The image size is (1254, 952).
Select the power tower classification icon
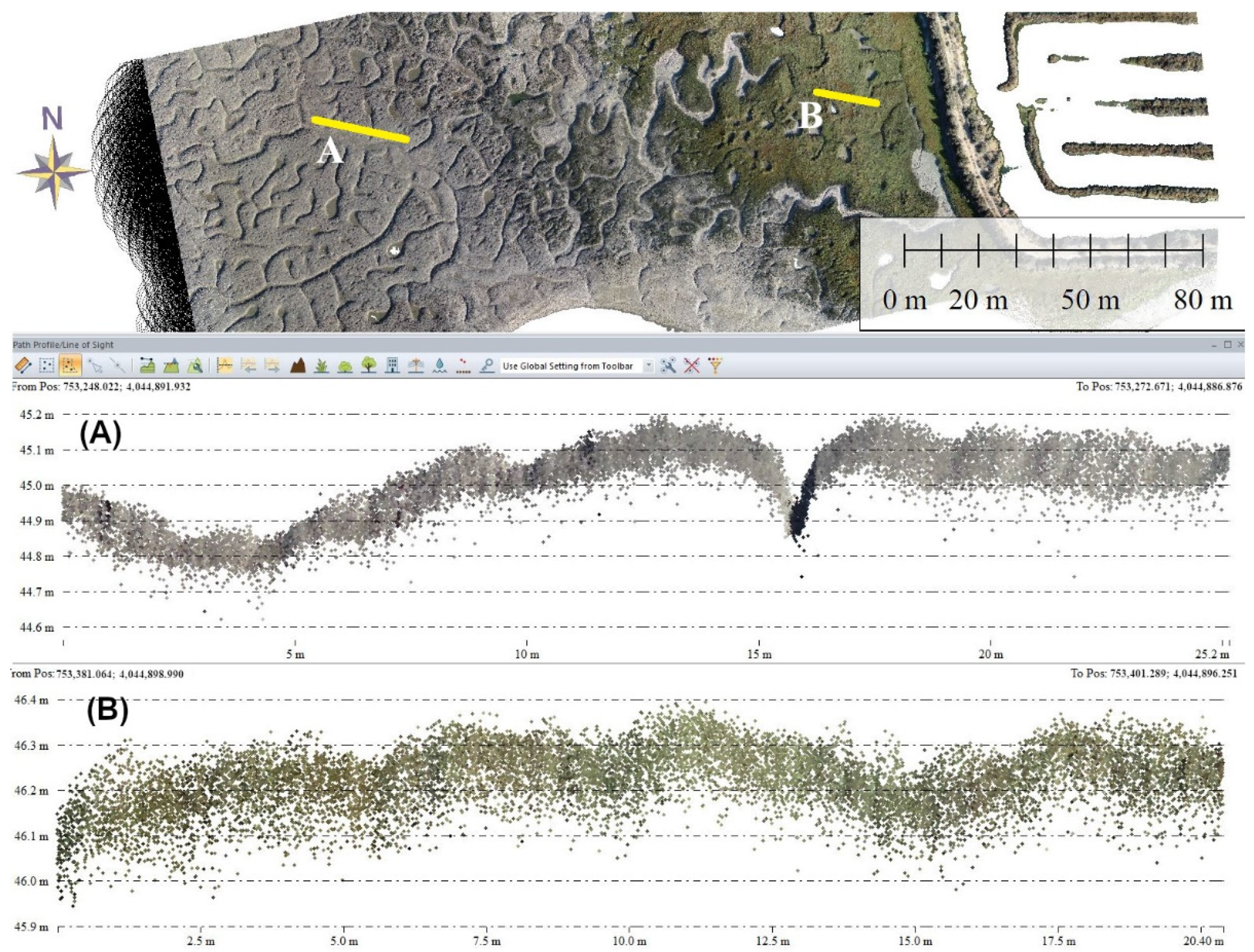(417, 366)
